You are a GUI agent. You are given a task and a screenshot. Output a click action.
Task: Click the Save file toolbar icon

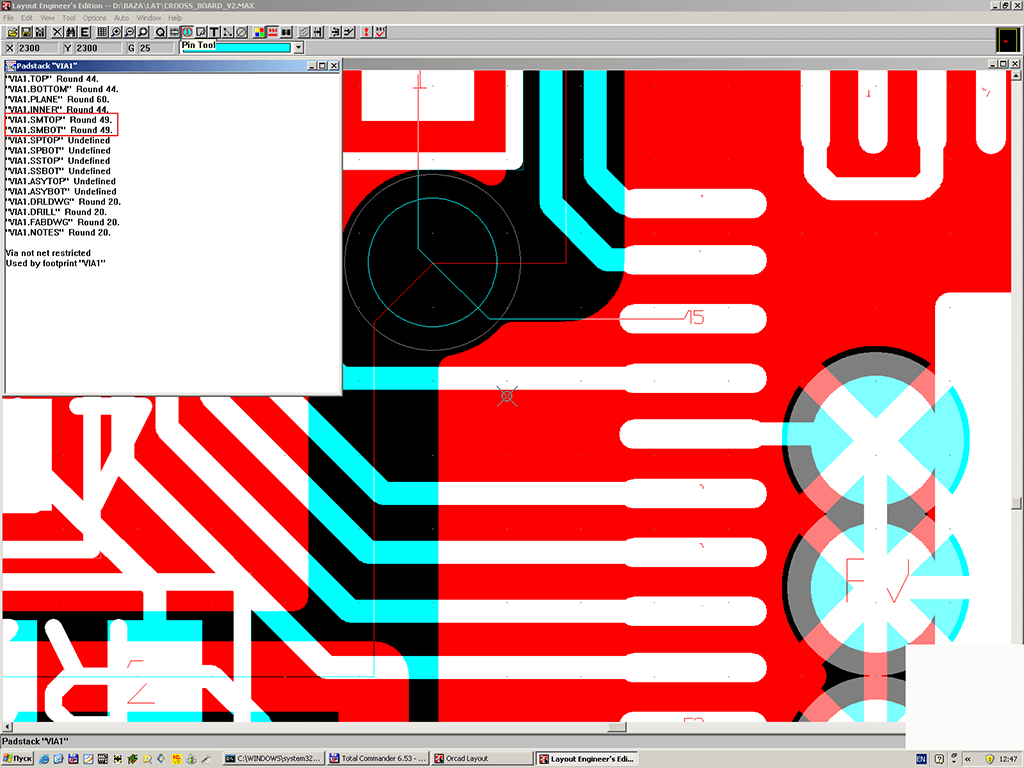coord(26,32)
